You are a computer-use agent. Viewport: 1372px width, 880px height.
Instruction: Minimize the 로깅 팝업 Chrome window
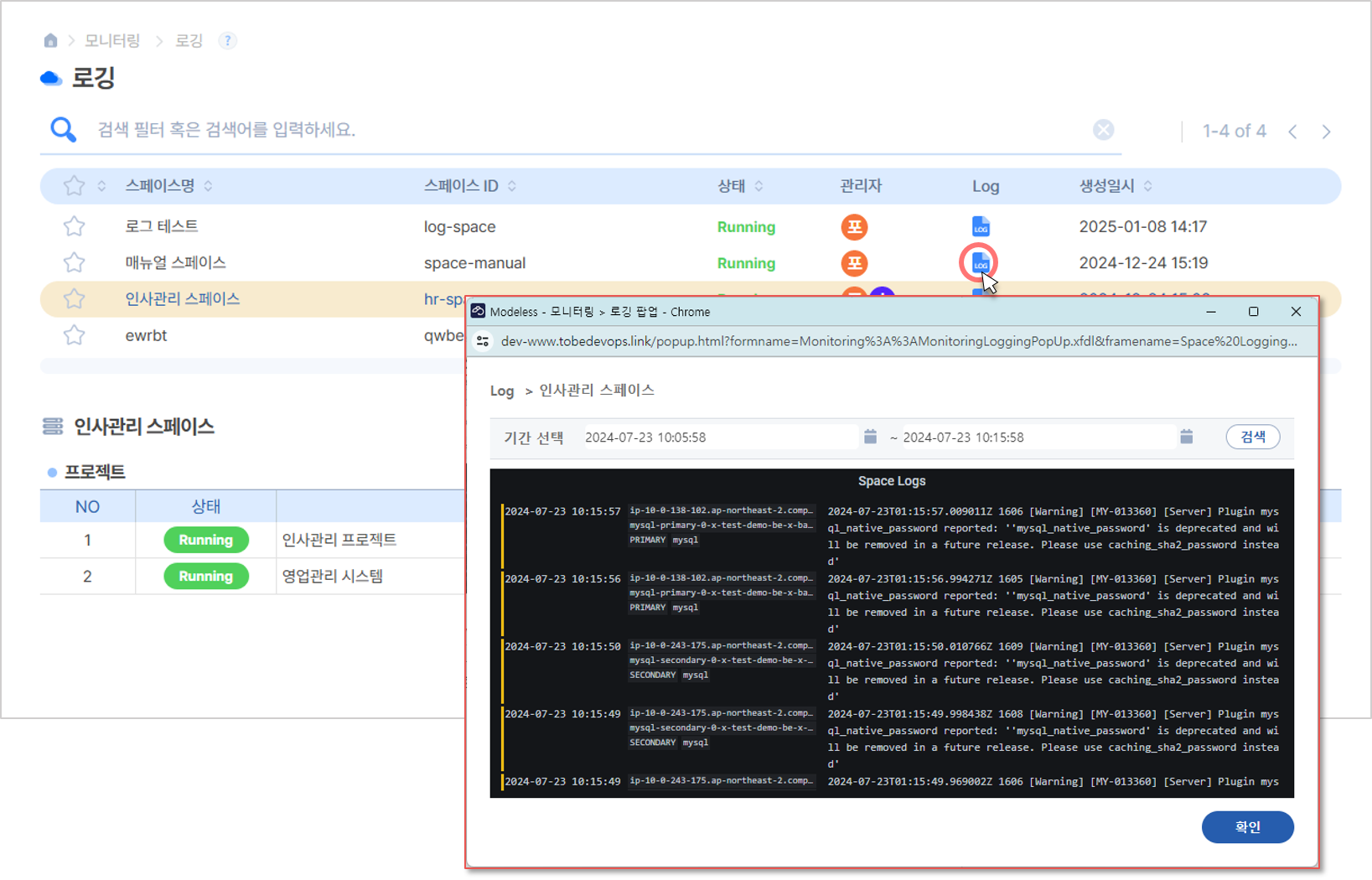tap(1211, 311)
